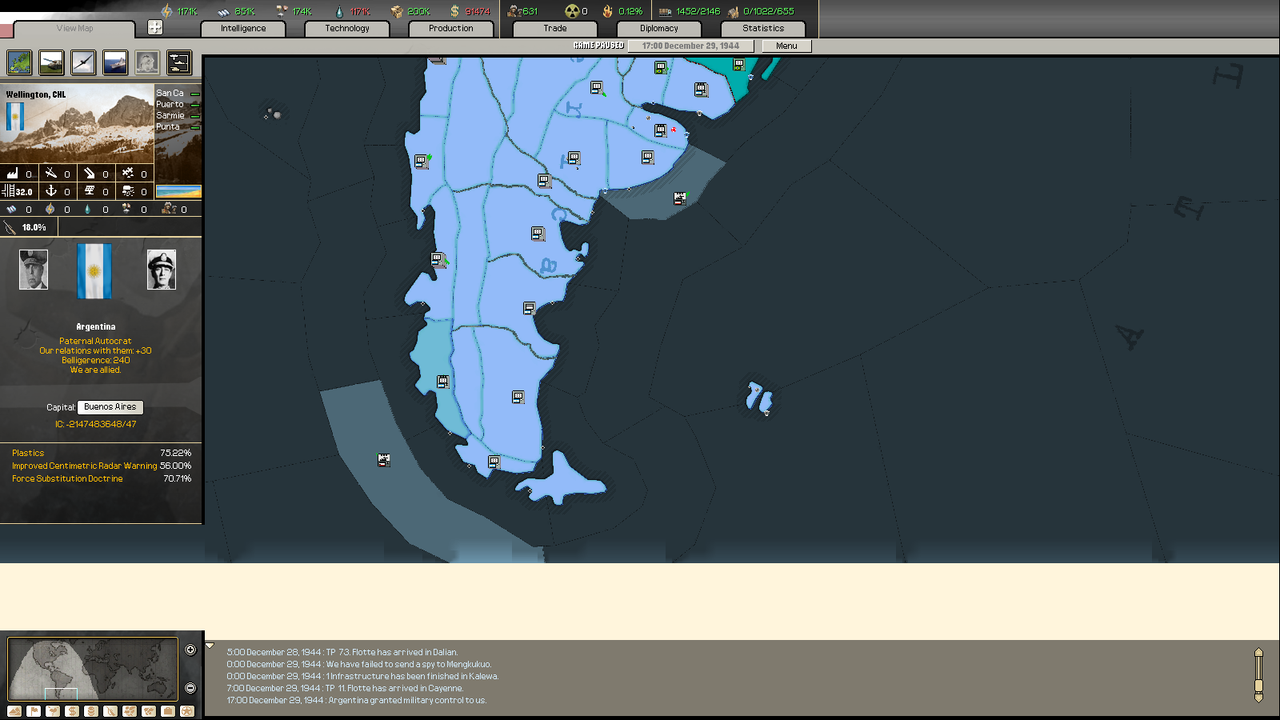The height and width of the screenshot is (720, 1280).
Task: Select the revolt risk map mode icon
Action: coord(110,711)
